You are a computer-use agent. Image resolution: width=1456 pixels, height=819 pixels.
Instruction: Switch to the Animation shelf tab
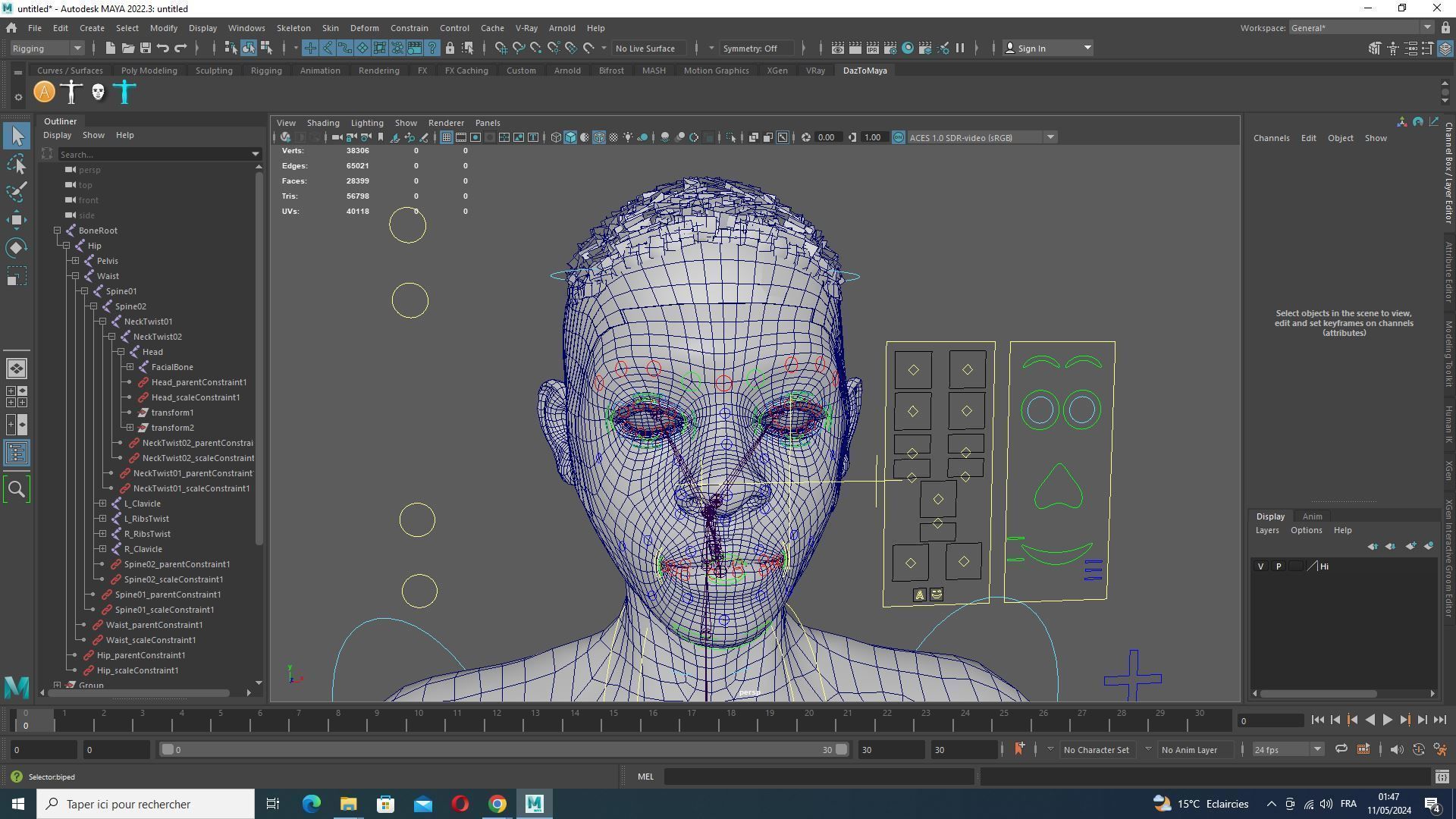(x=319, y=71)
